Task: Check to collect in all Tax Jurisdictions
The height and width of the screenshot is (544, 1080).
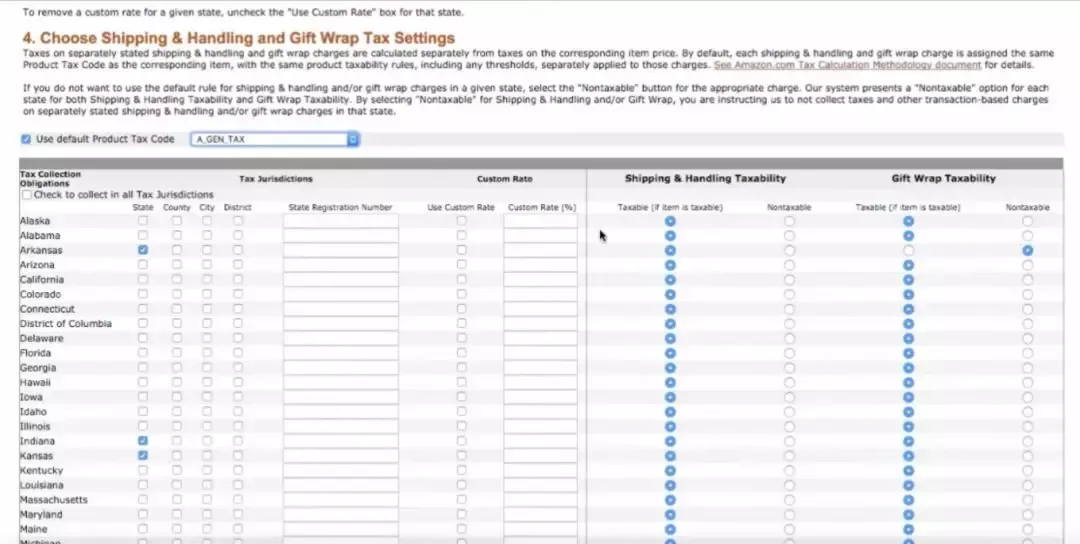Action: click(x=27, y=195)
